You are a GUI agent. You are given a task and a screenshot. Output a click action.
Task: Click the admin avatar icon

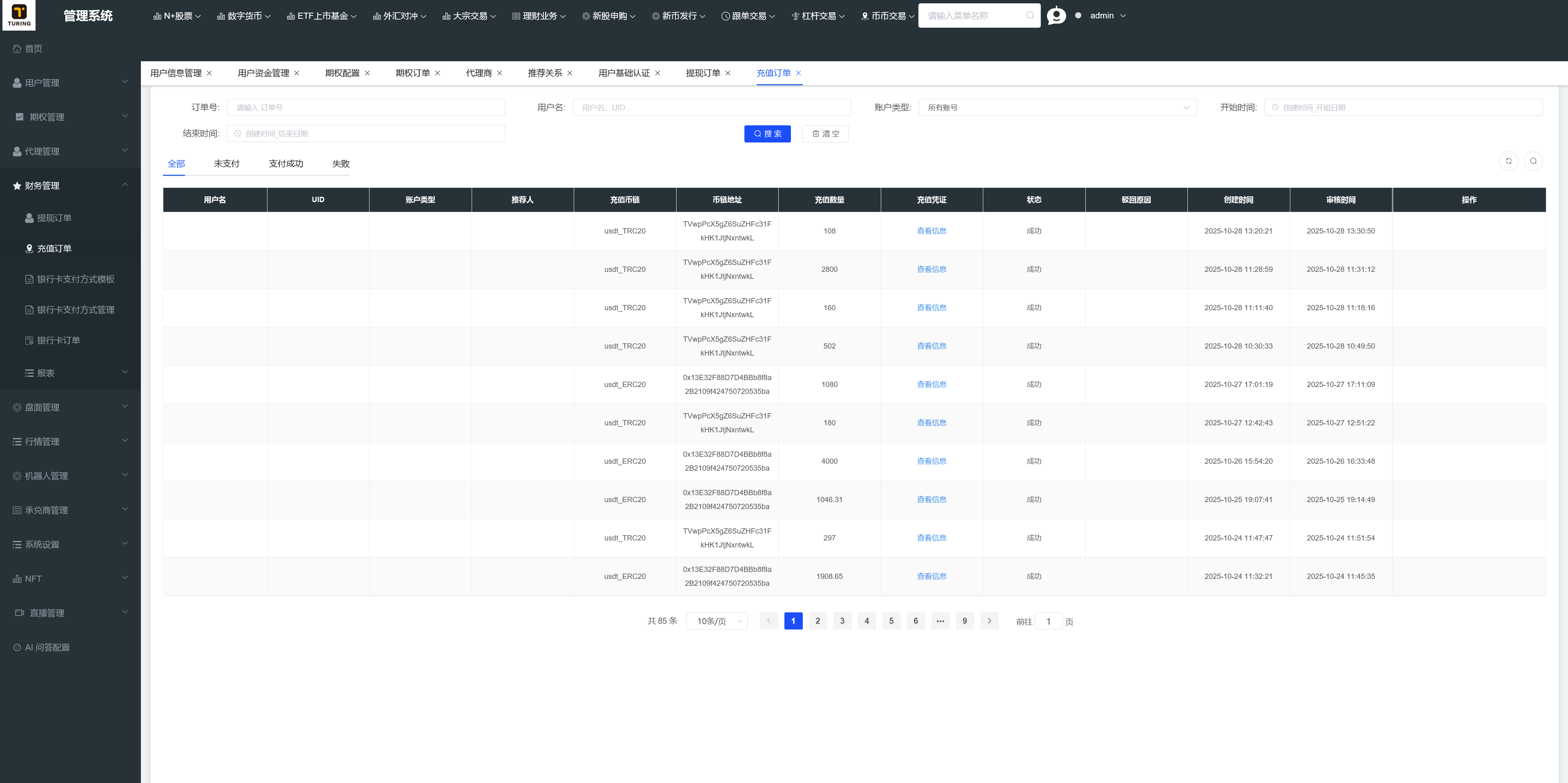(1056, 15)
